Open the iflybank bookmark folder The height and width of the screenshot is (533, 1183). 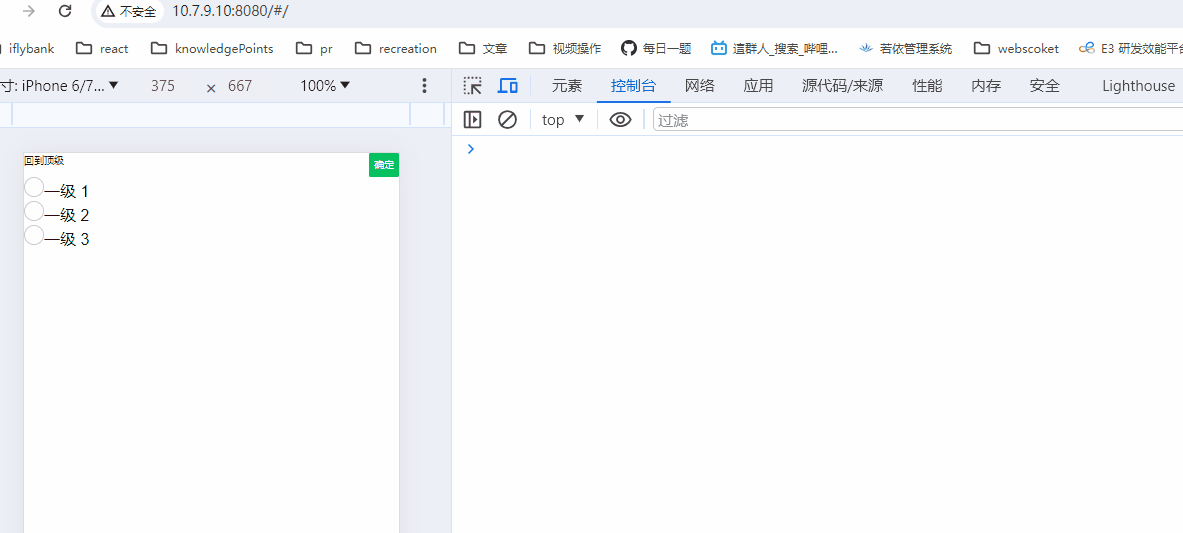[28, 48]
